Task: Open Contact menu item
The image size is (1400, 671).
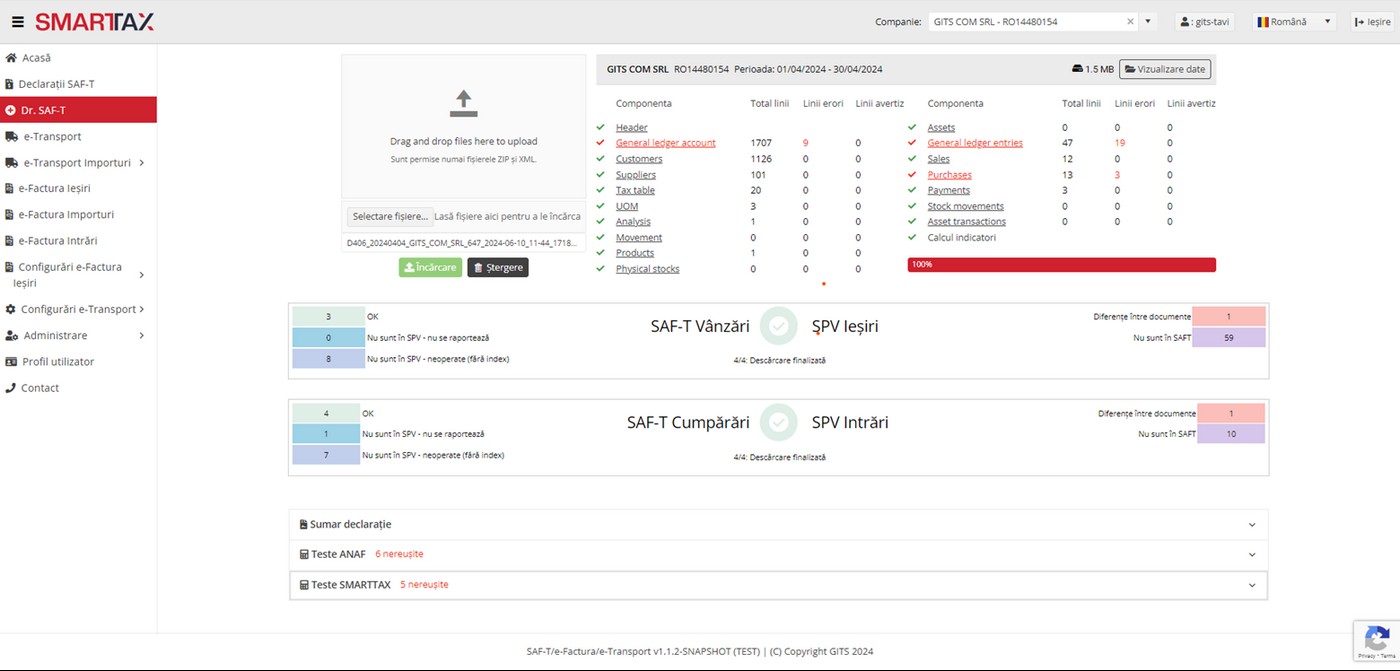Action: (x=78, y=387)
